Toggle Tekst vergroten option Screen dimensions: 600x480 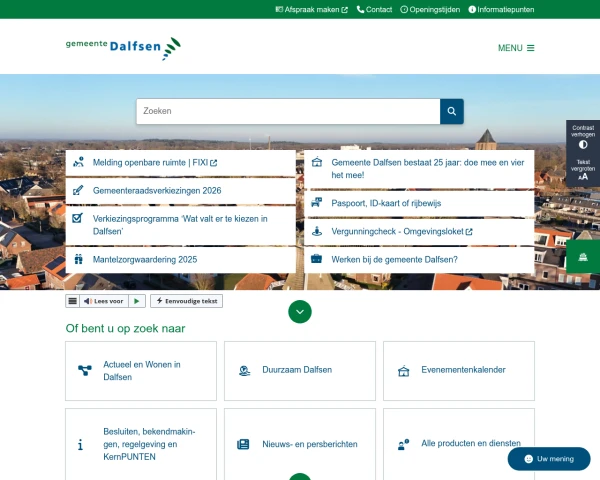pyautogui.click(x=583, y=170)
